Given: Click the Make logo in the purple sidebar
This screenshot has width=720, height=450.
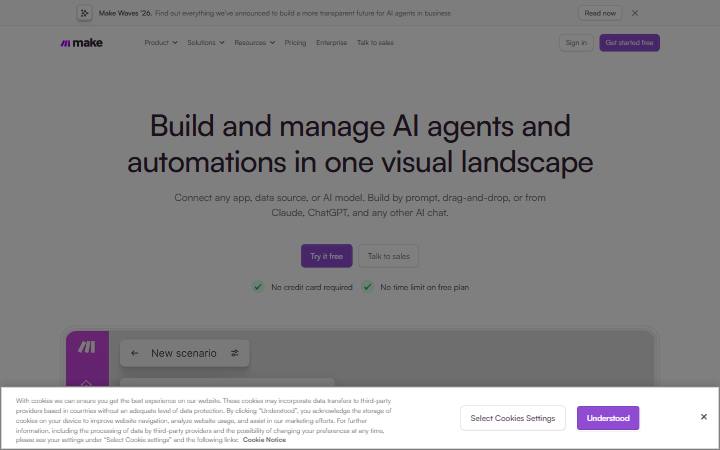Looking at the screenshot, I should (87, 347).
